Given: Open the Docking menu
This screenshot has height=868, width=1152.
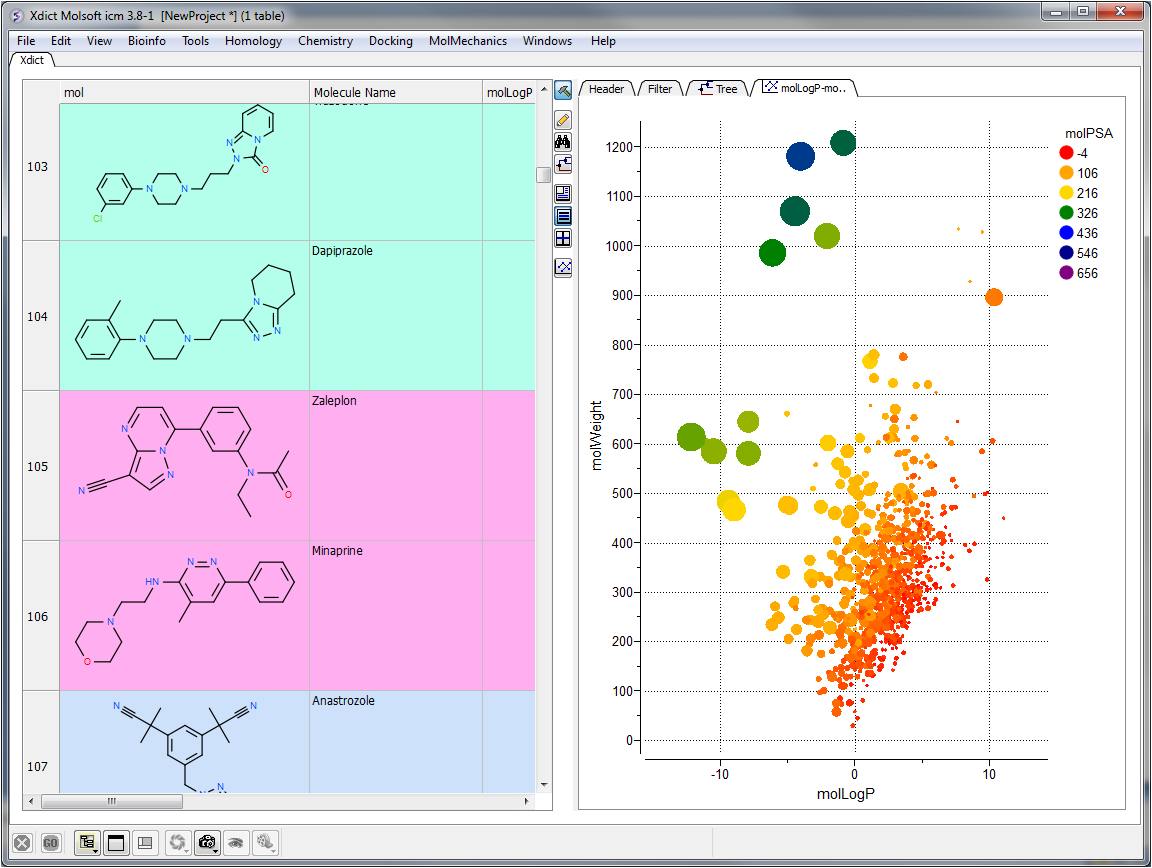Looking at the screenshot, I should tap(391, 41).
